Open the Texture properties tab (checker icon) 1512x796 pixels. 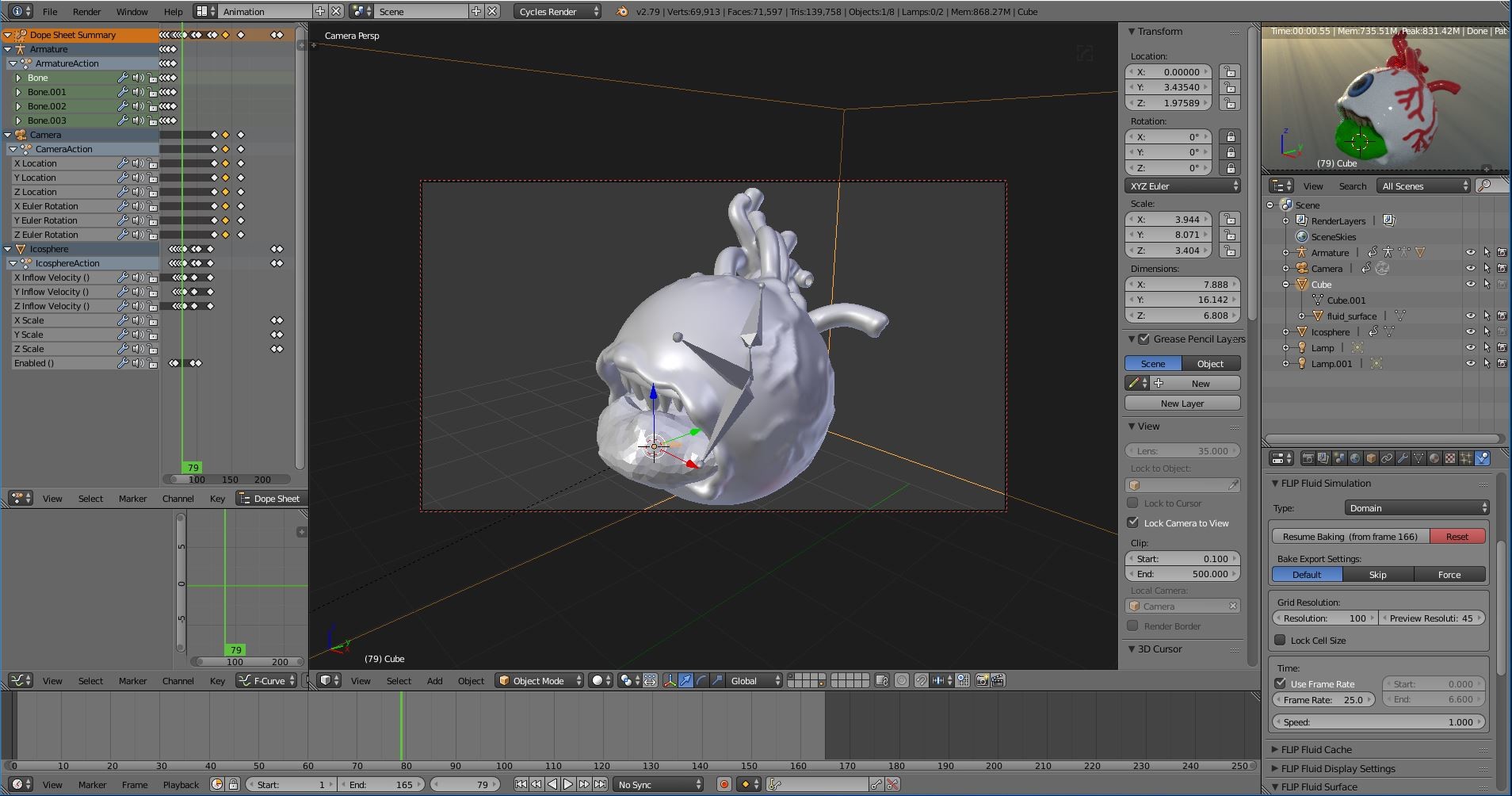[1450, 458]
